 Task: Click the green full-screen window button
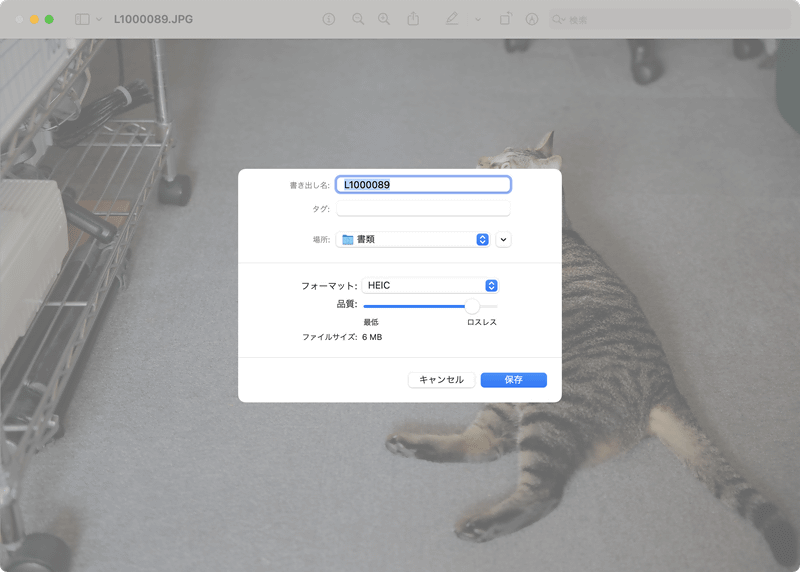click(49, 19)
